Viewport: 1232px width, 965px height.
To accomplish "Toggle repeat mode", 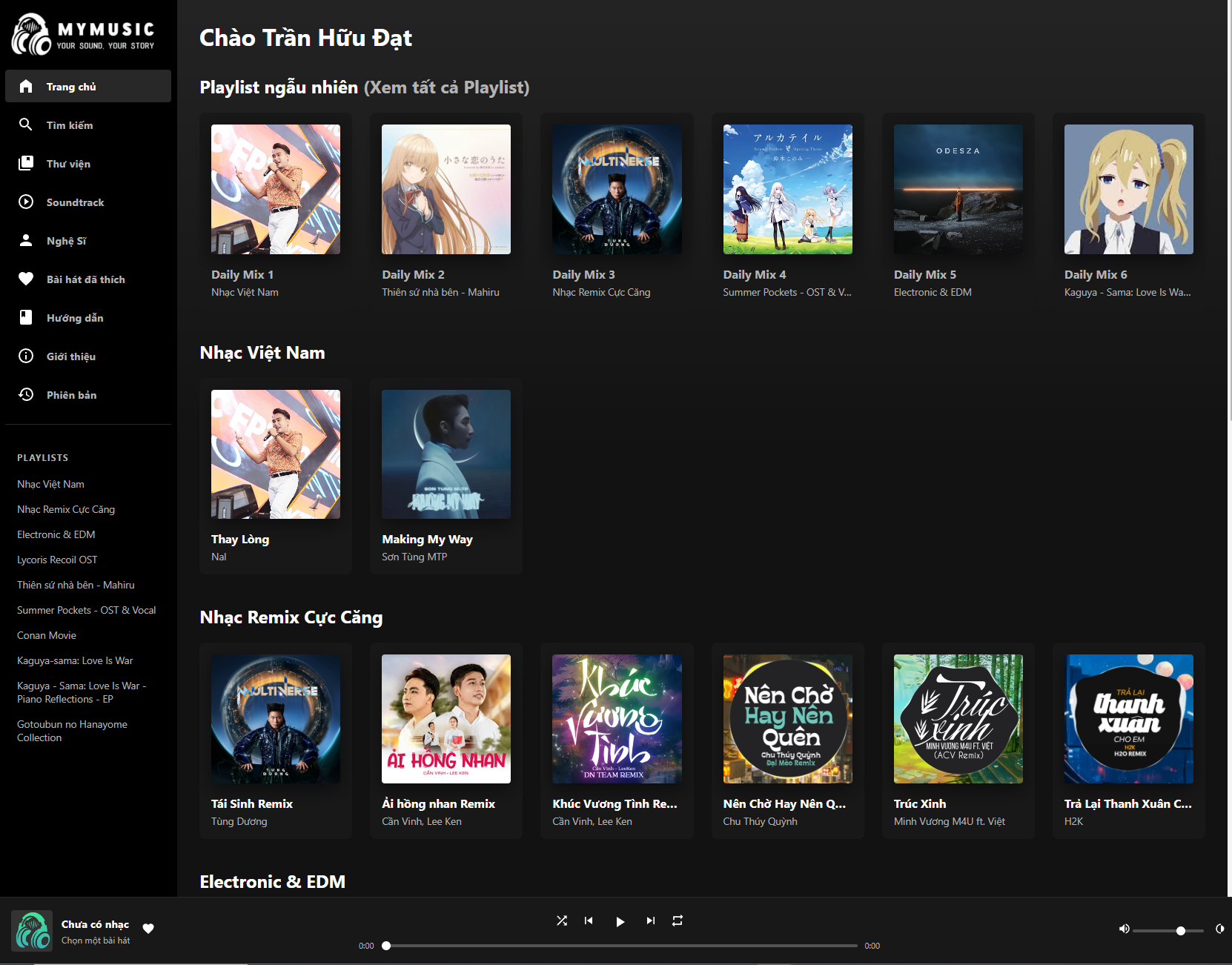I will (678, 921).
